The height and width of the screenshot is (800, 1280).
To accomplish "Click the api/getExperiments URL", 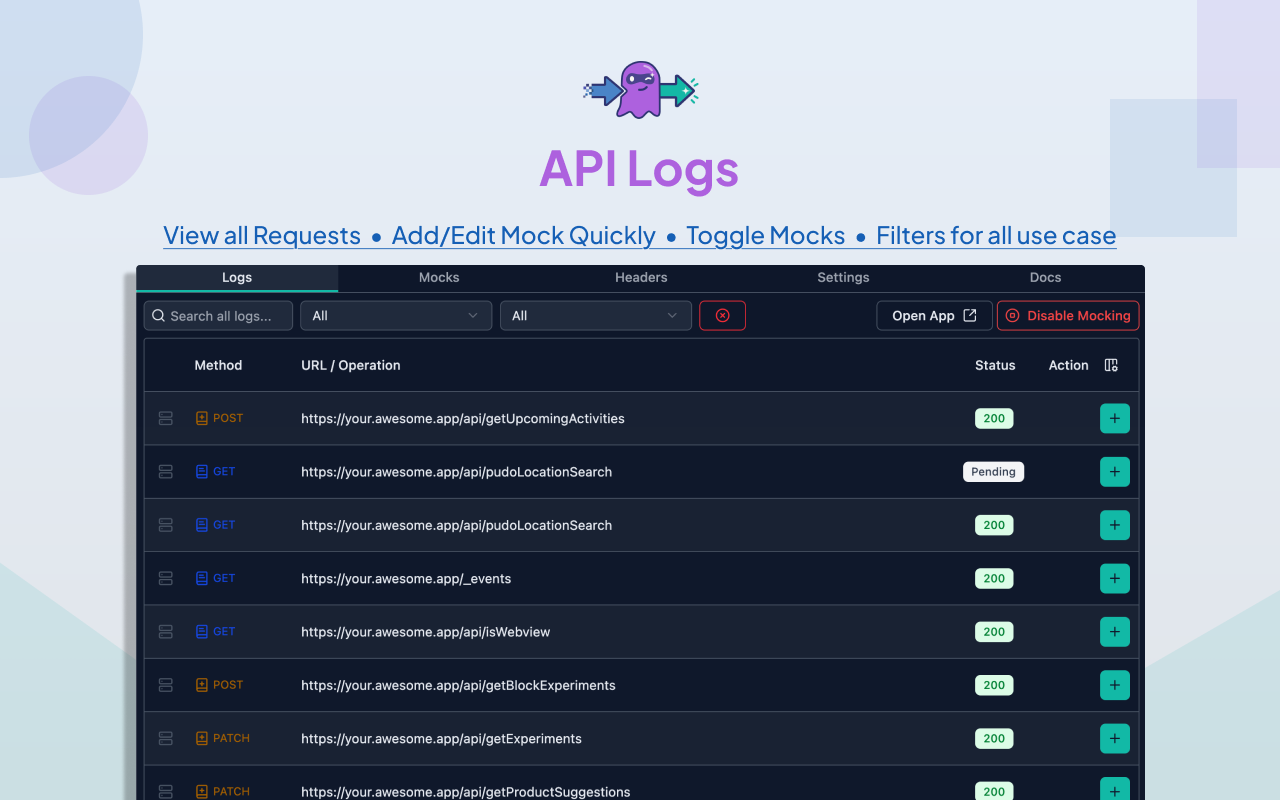I will point(441,739).
